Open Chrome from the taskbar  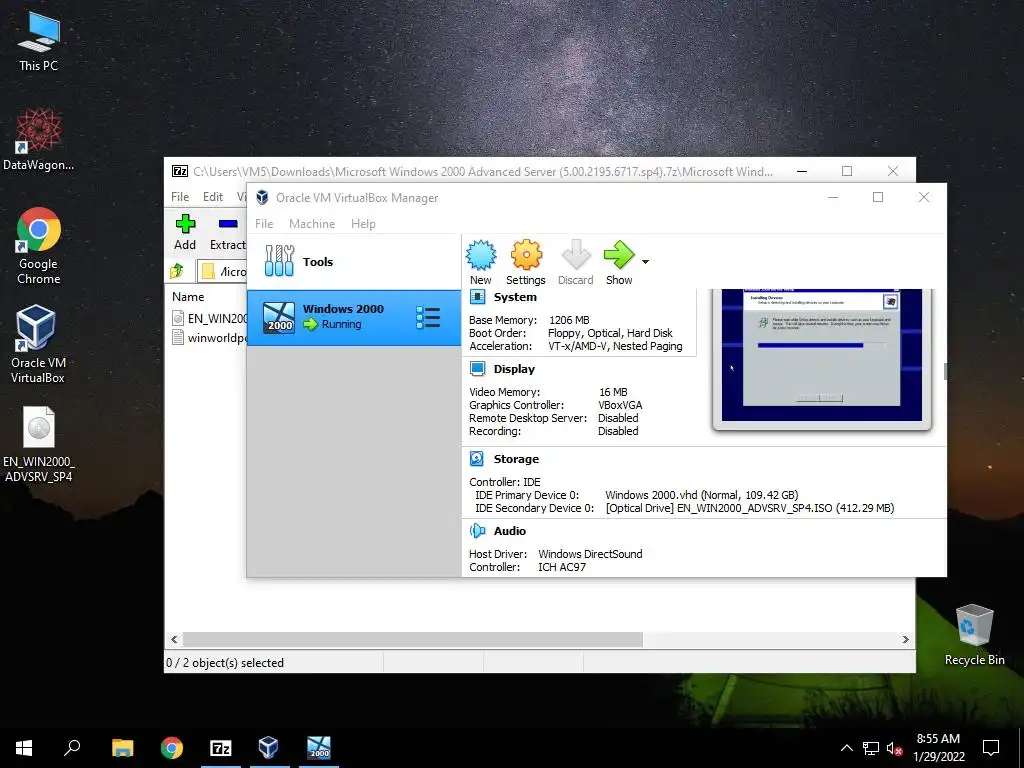click(x=172, y=748)
